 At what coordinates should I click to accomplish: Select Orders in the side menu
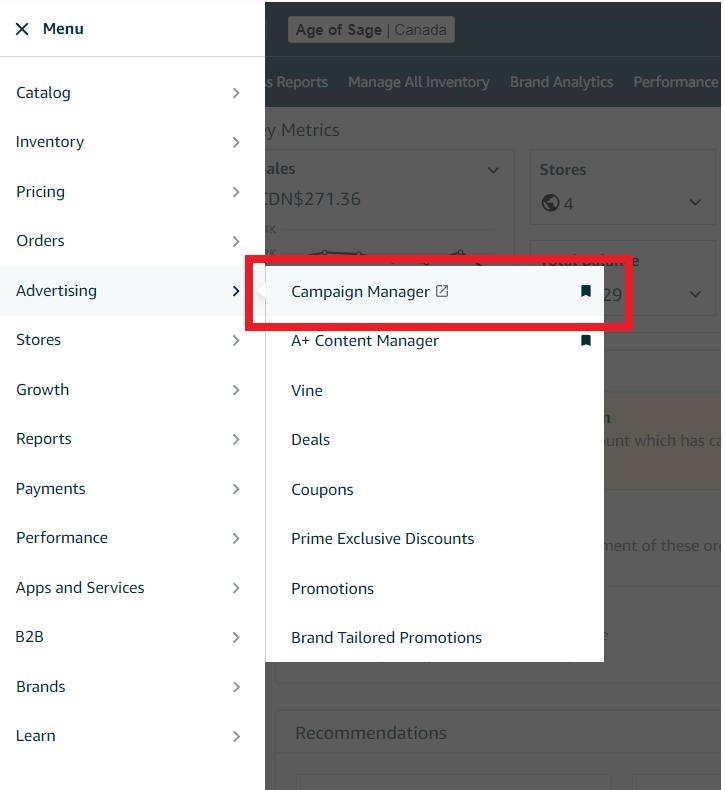(40, 241)
